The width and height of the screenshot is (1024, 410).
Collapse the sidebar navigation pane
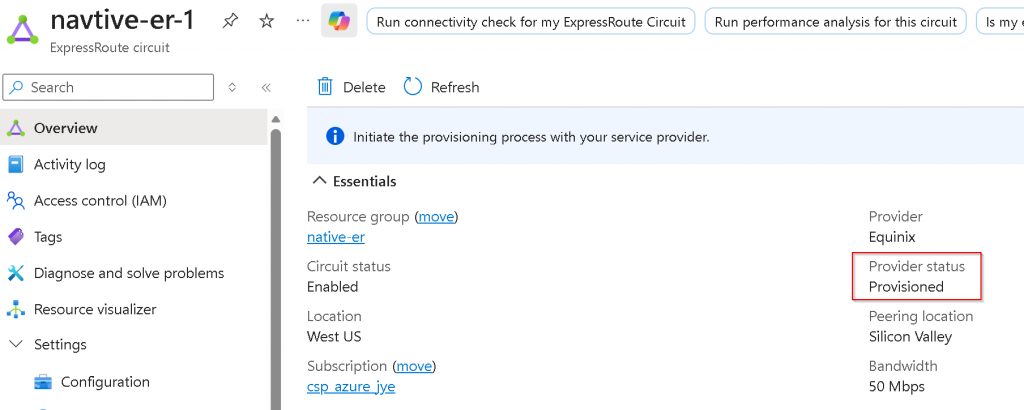click(x=266, y=88)
